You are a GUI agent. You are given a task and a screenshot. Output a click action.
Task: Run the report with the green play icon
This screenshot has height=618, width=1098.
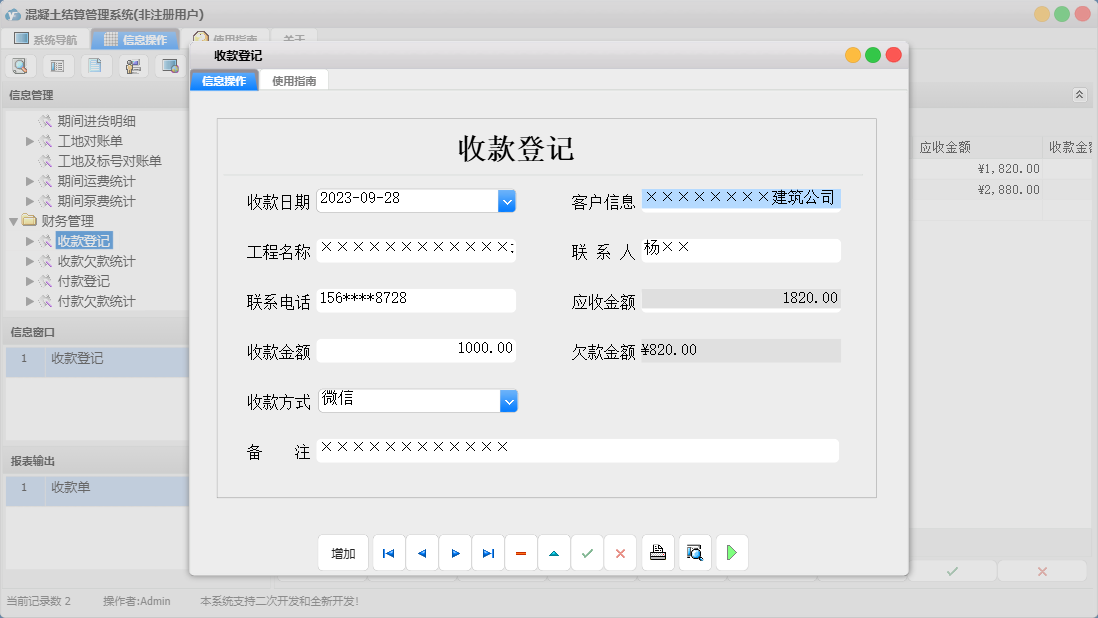(731, 552)
